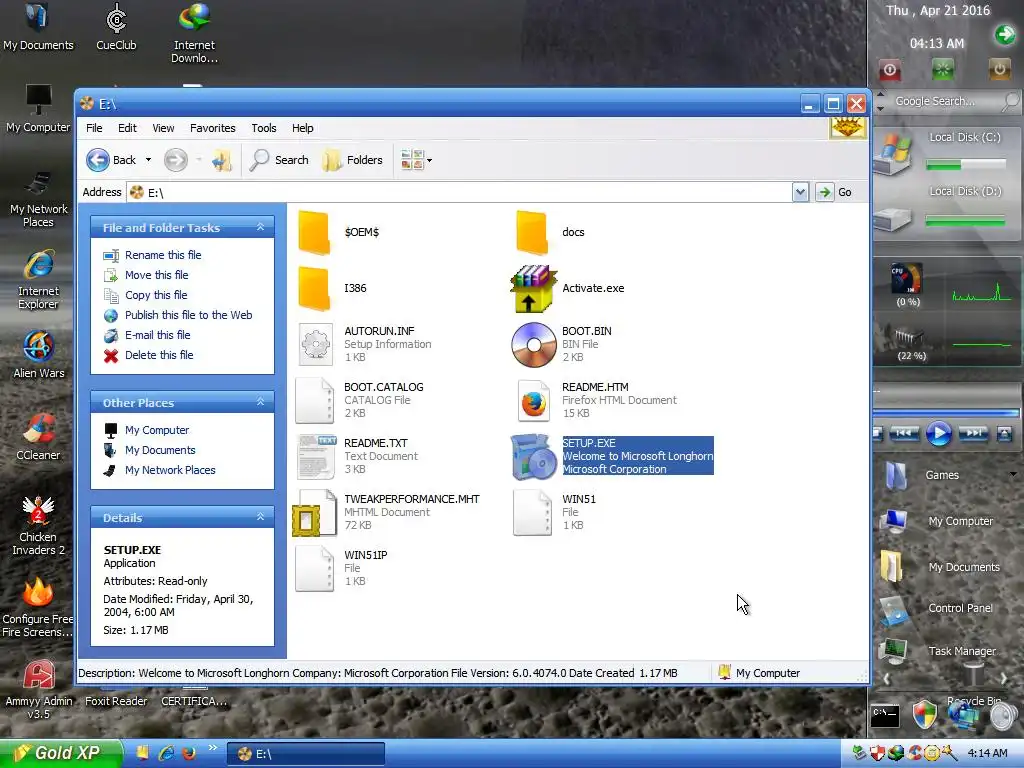1024x768 pixels.
Task: Collapse the Details panel
Action: click(261, 517)
